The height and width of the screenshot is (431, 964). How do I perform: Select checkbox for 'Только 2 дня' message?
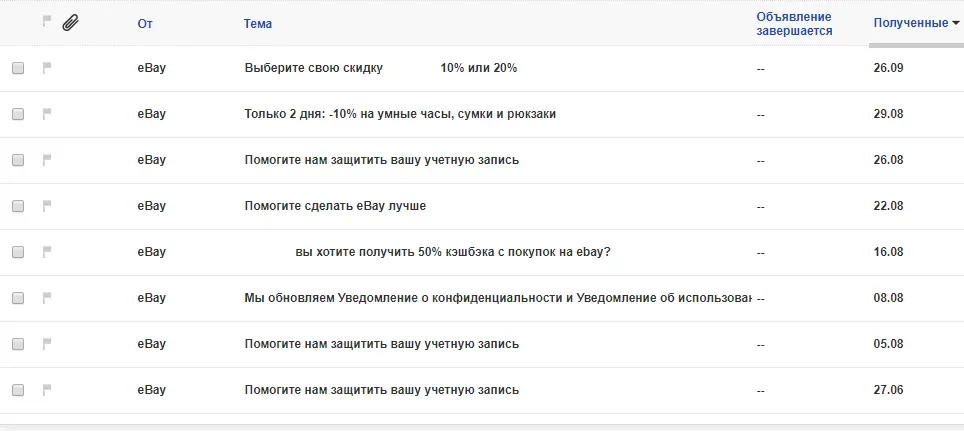18,114
